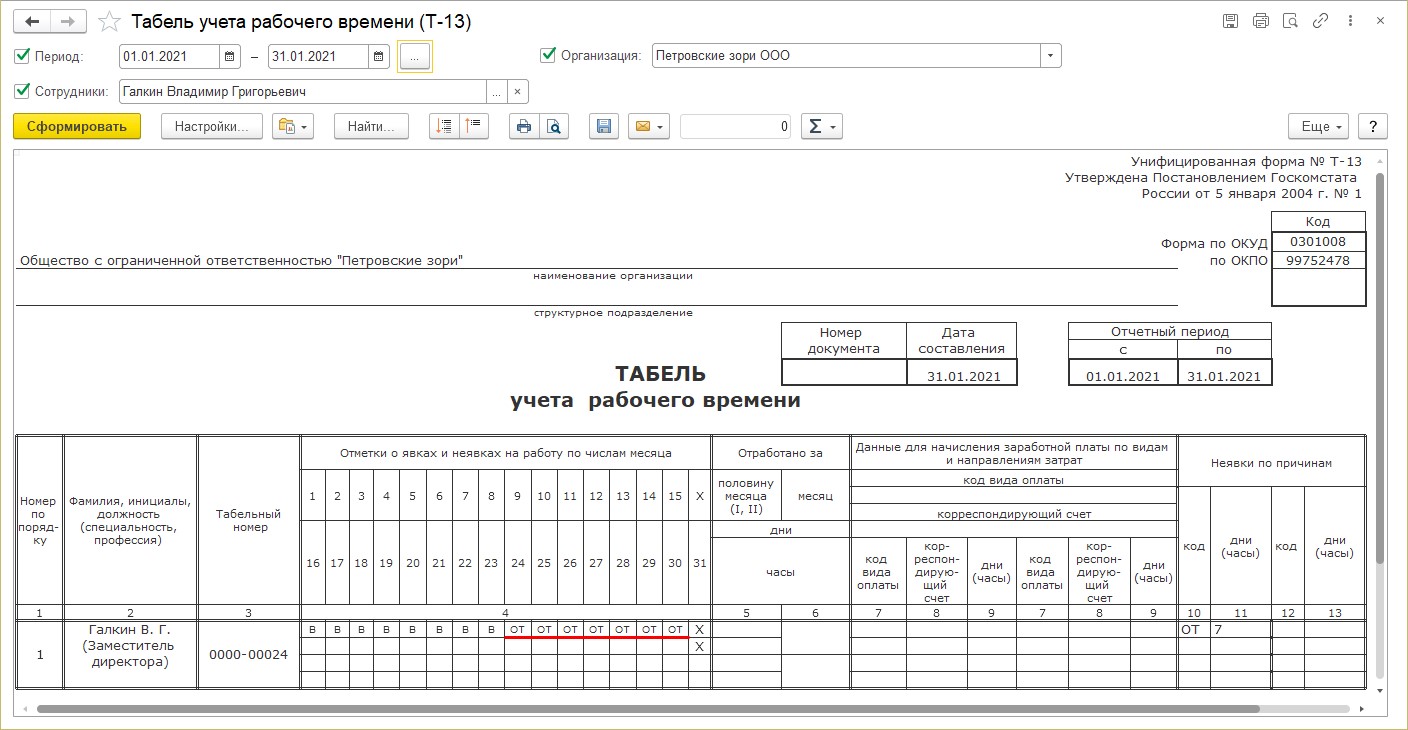Screen dimensions: 1408x730
Task: Open help with the question mark button
Action: 1373,126
